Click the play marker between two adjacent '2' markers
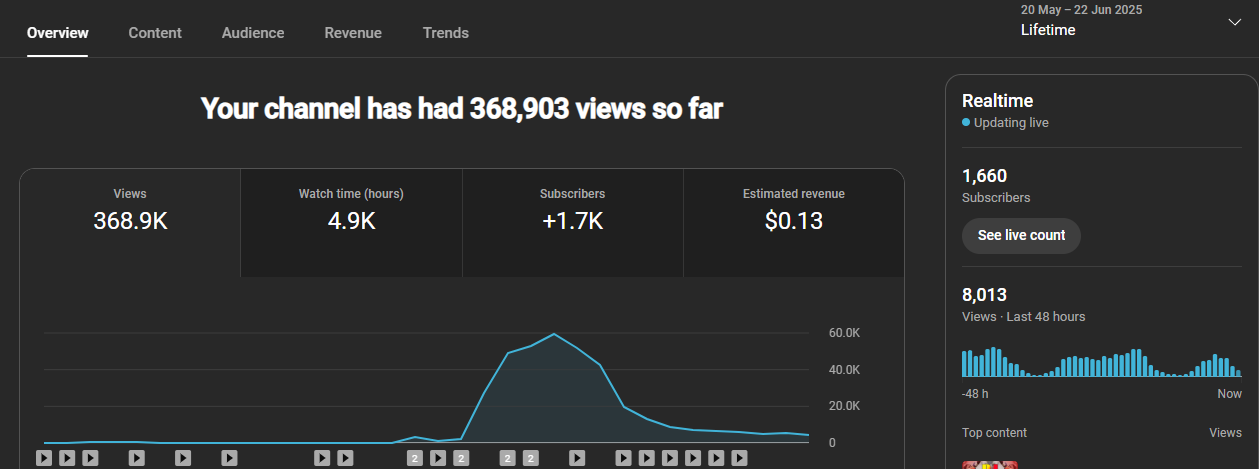Screen dimensions: 1259x469 click(438, 458)
